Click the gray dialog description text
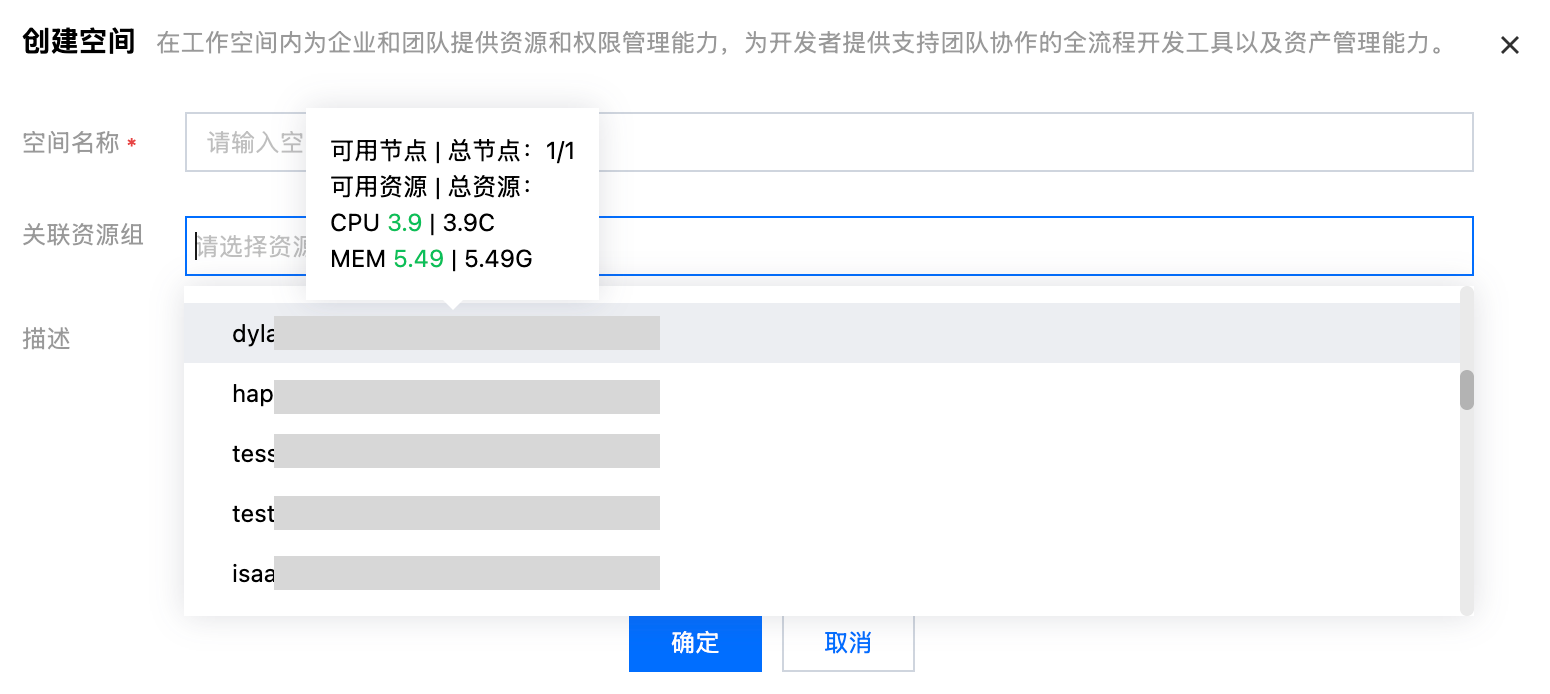Screen dimensions: 1550x694 [x=800, y=44]
